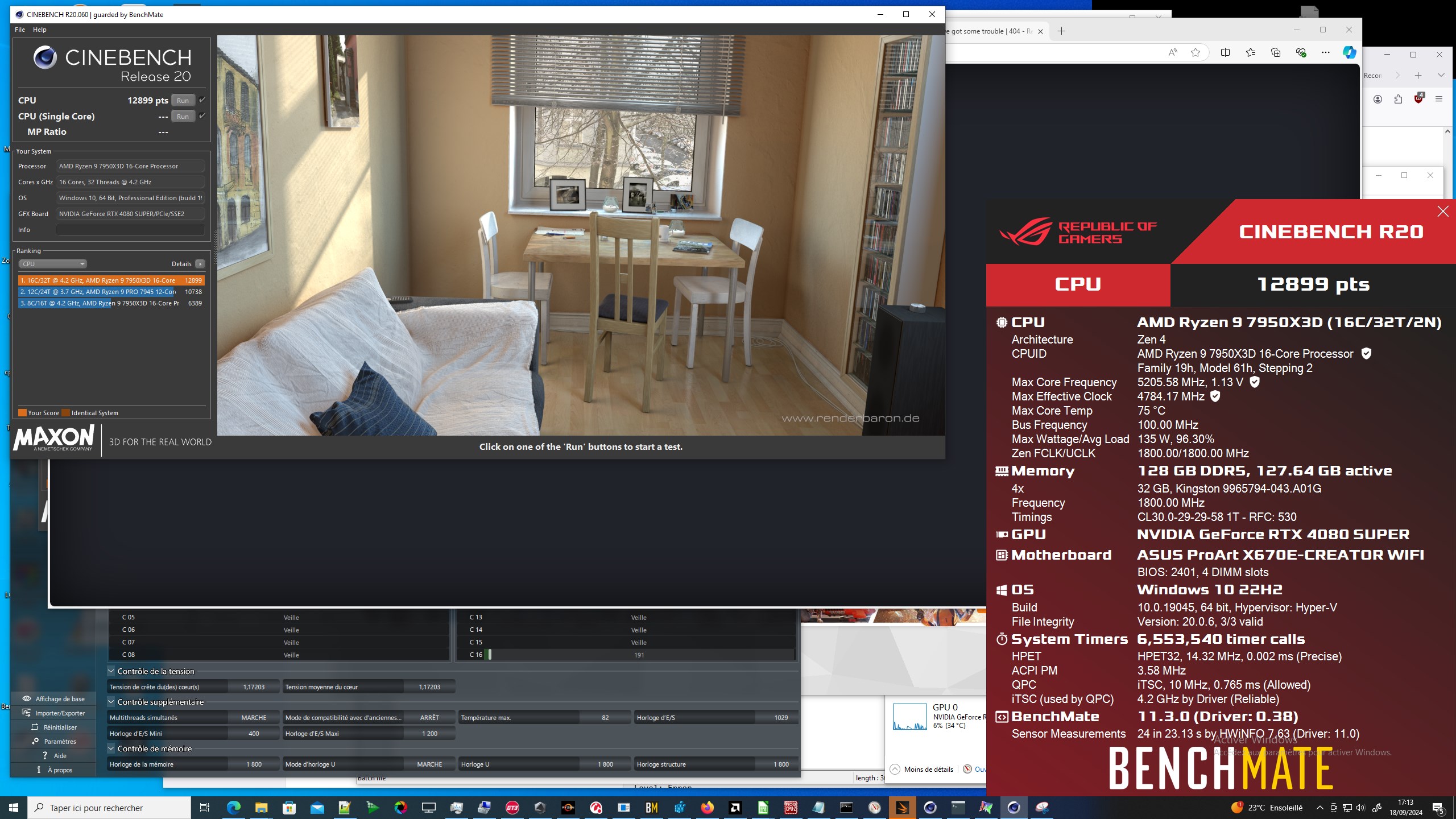The height and width of the screenshot is (819, 1456).
Task: Open À propos in the sidebar
Action: [53, 770]
